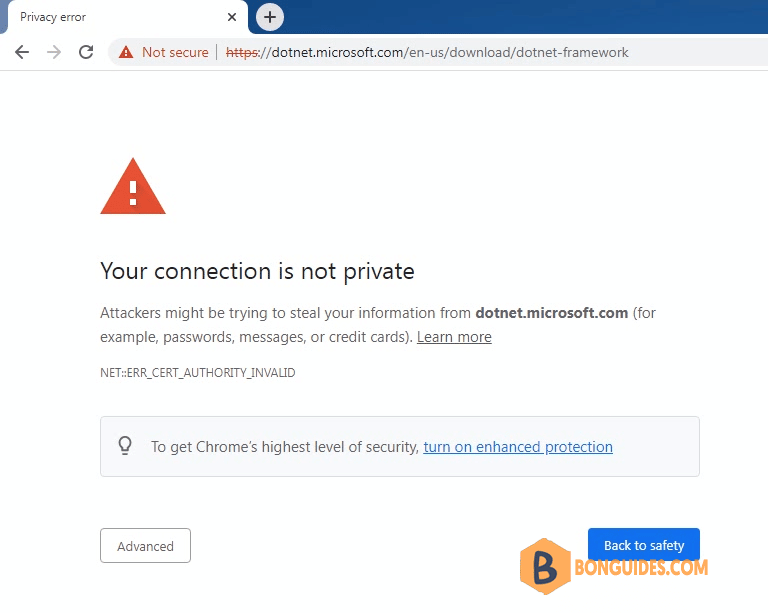Click turn on enhanced protection link
Screen dimensions: 769x613
518,447
